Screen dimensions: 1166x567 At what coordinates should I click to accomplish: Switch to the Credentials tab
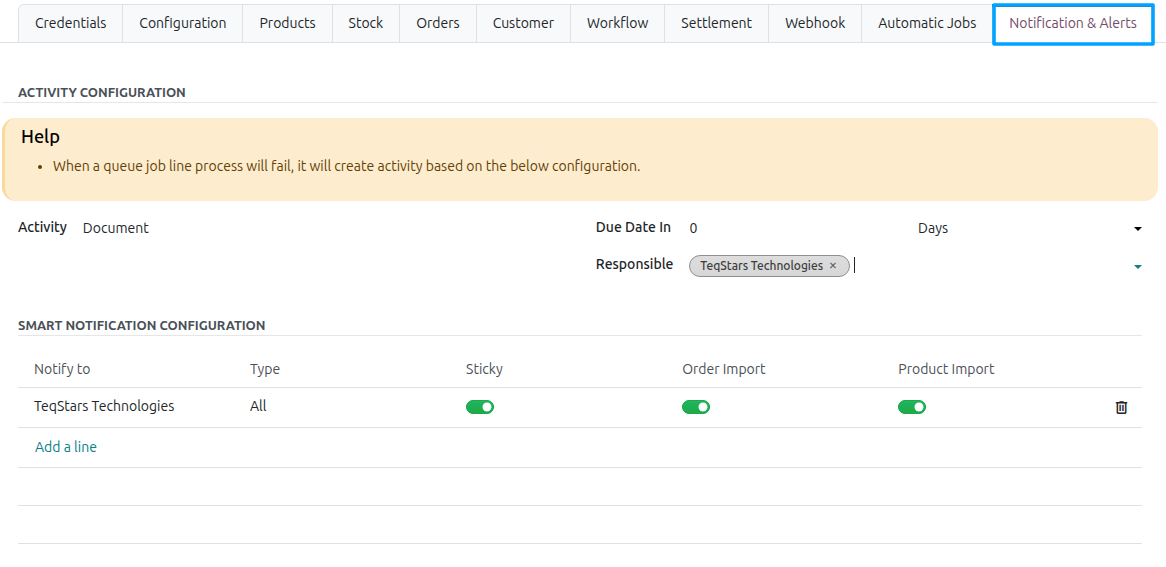tap(71, 23)
